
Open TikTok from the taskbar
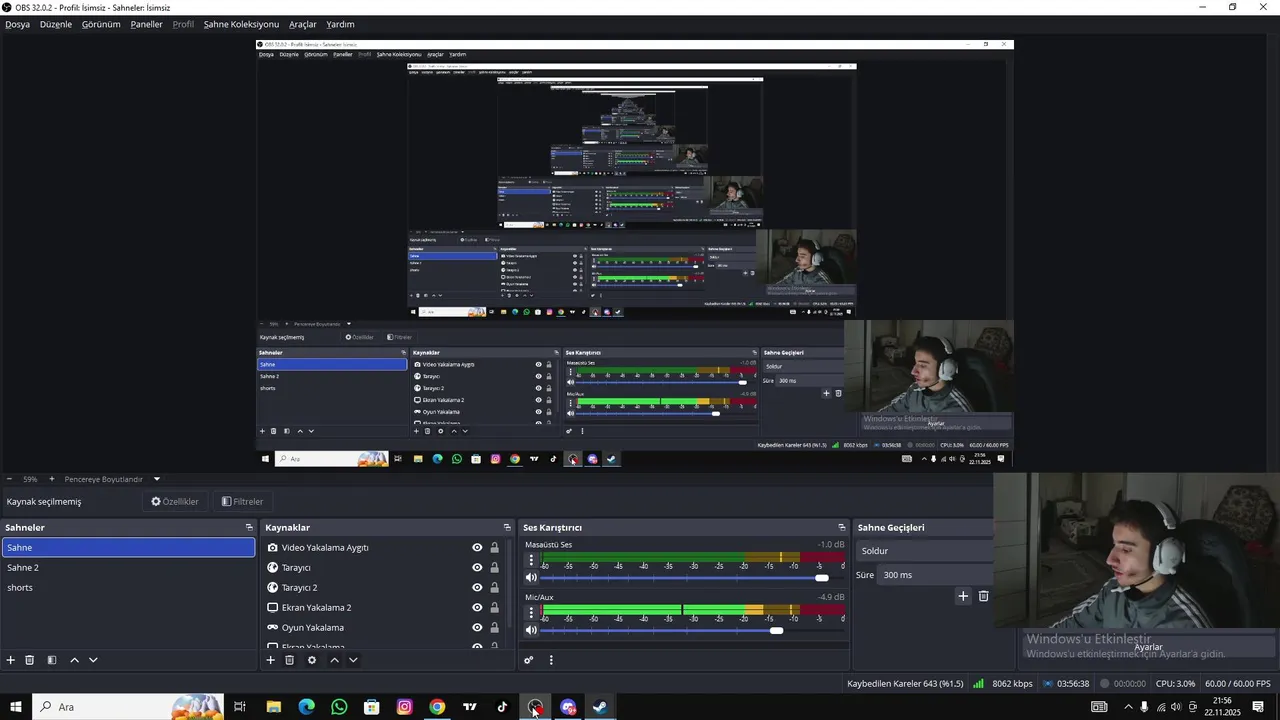point(502,707)
